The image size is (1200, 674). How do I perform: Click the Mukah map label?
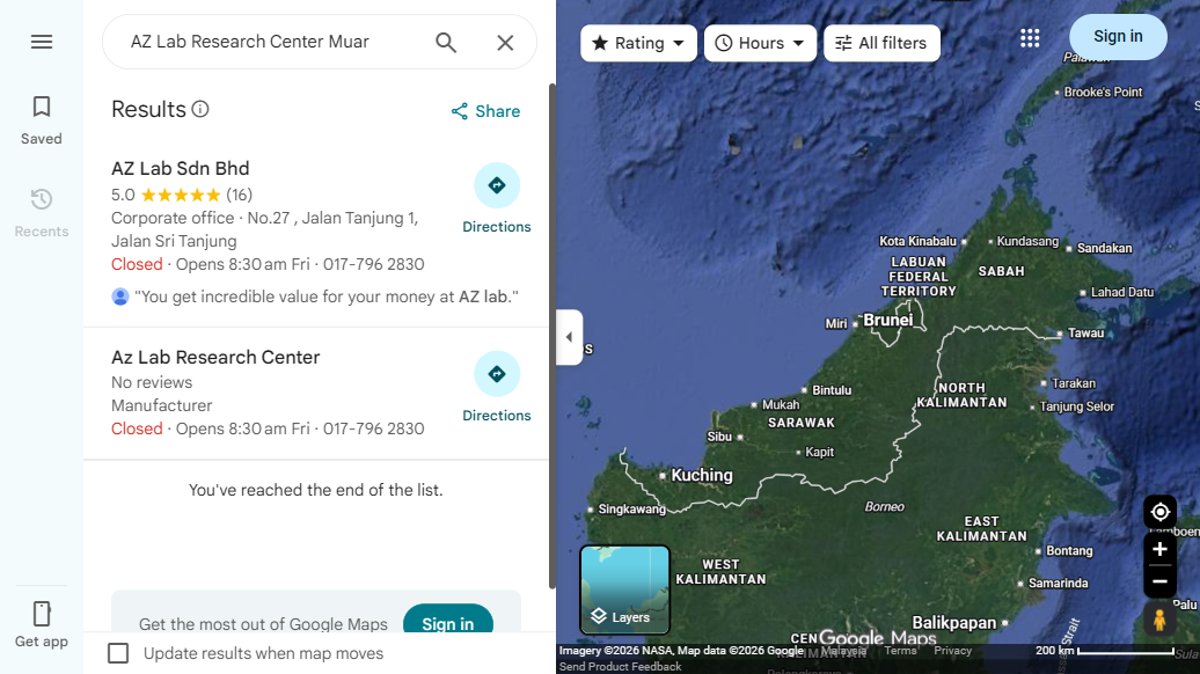(781, 405)
